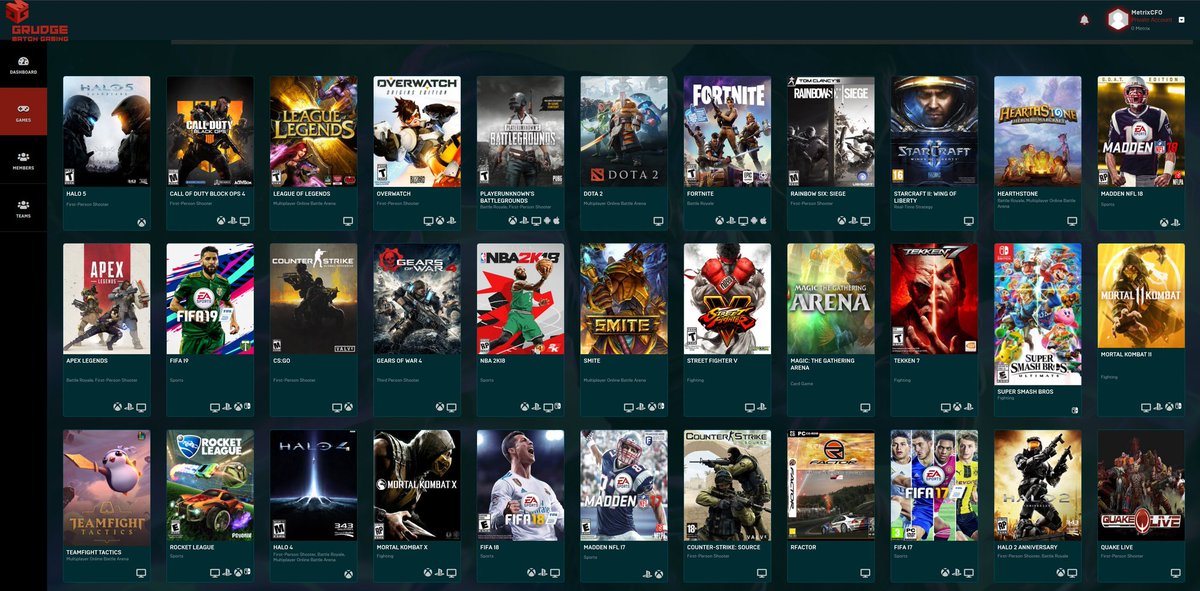This screenshot has height=591, width=1200.
Task: Click the Xbox icon on Gears of War 4
Action: [x=440, y=408]
